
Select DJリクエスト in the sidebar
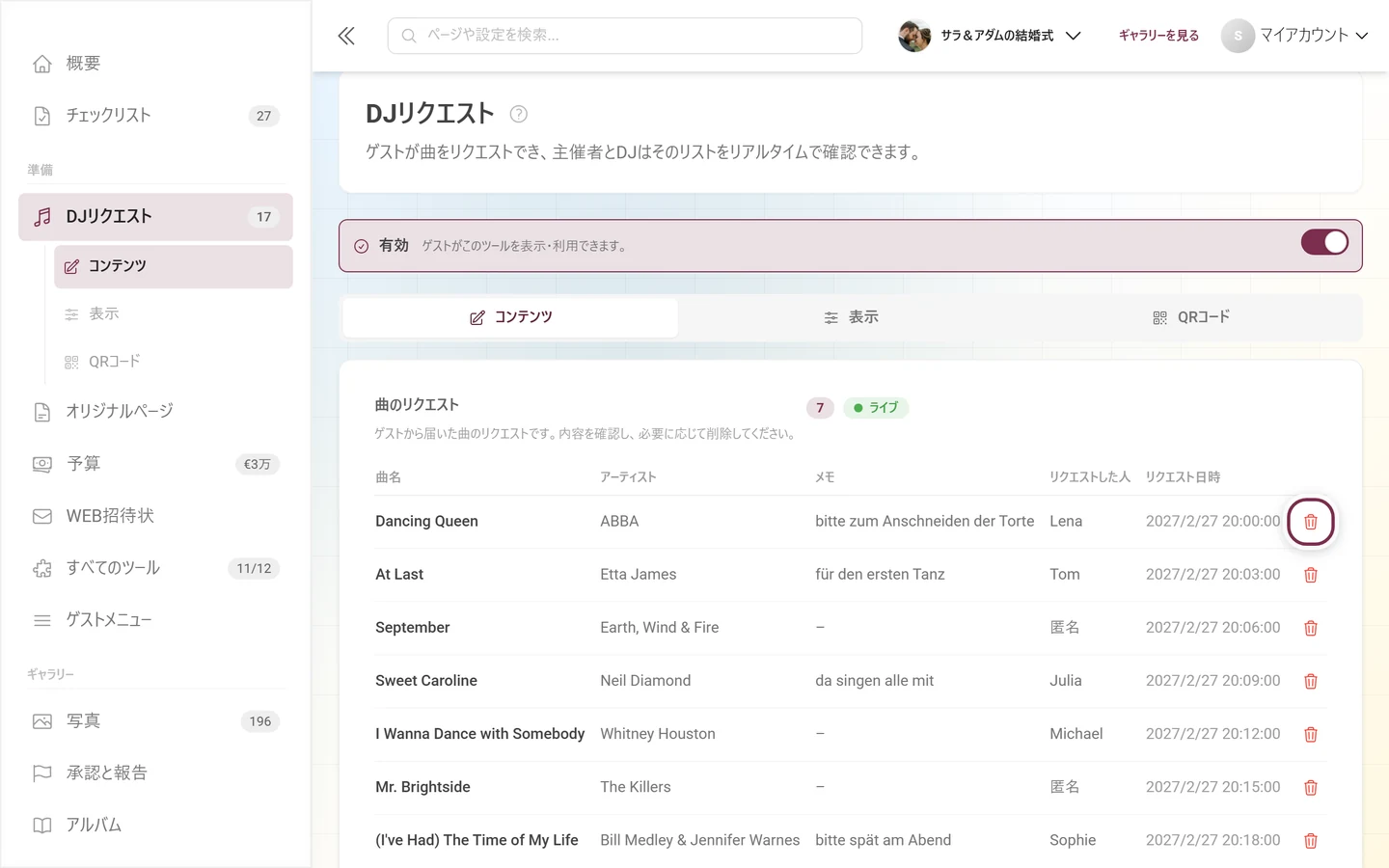point(155,217)
